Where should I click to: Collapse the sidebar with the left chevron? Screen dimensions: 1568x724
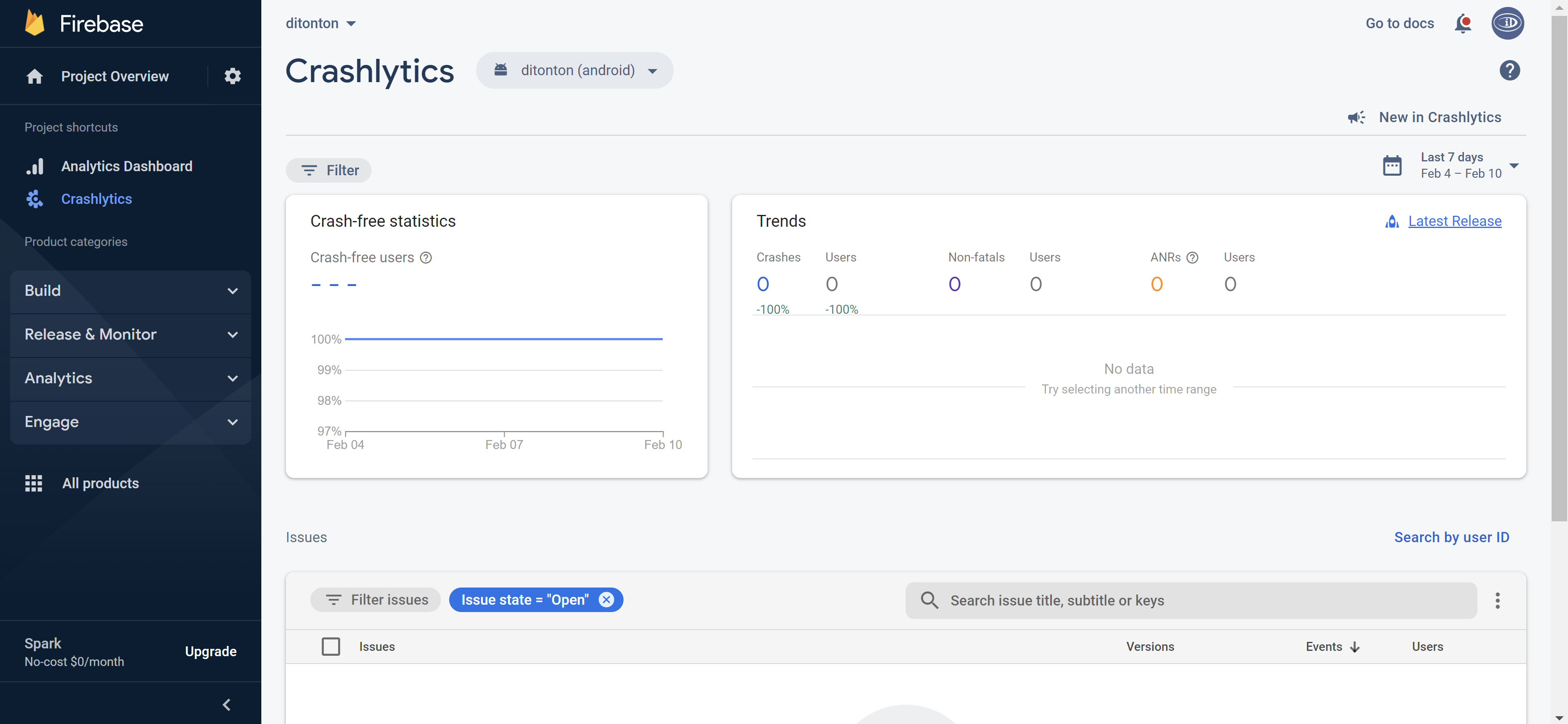point(227,704)
